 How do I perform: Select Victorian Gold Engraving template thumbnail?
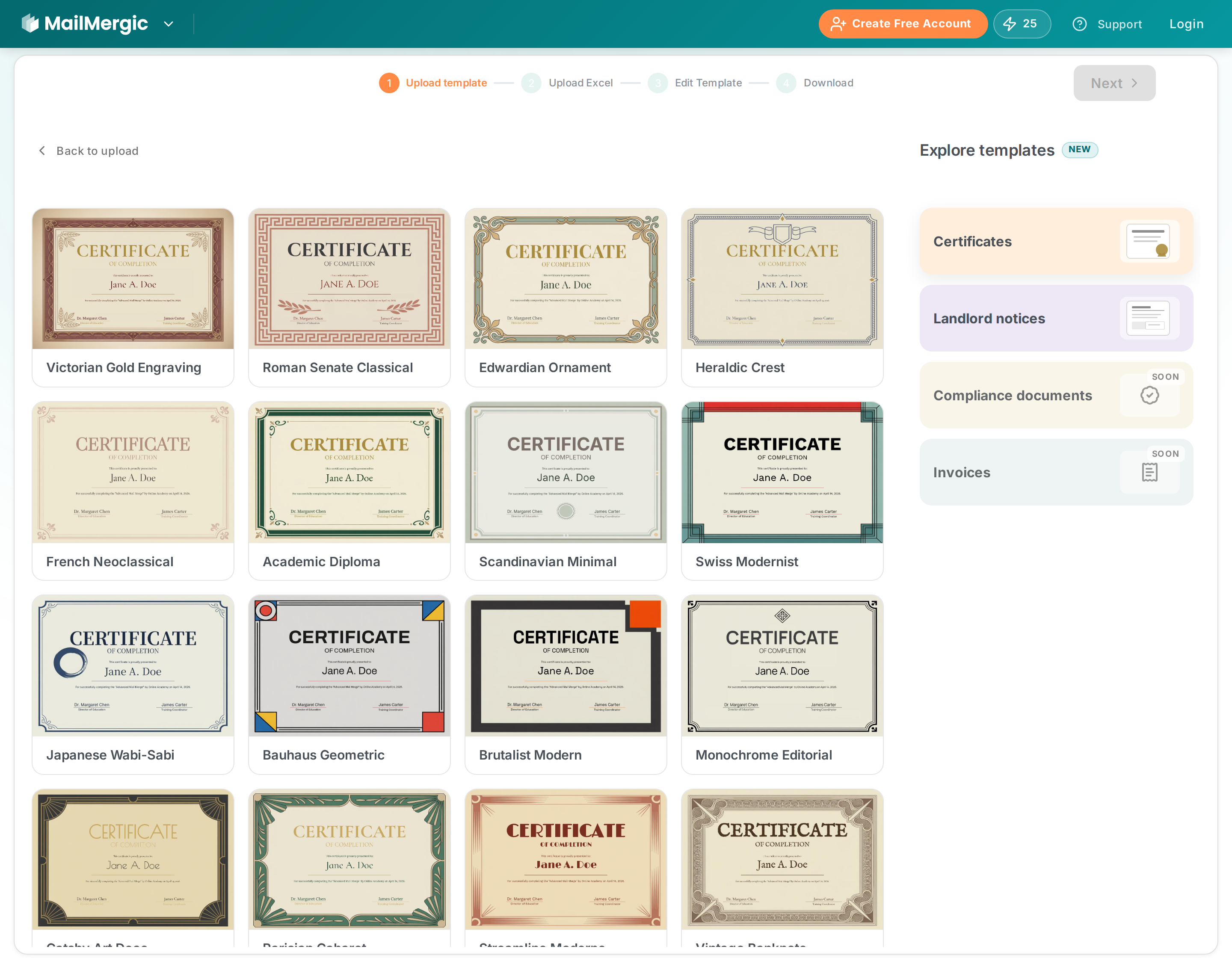pyautogui.click(x=133, y=278)
